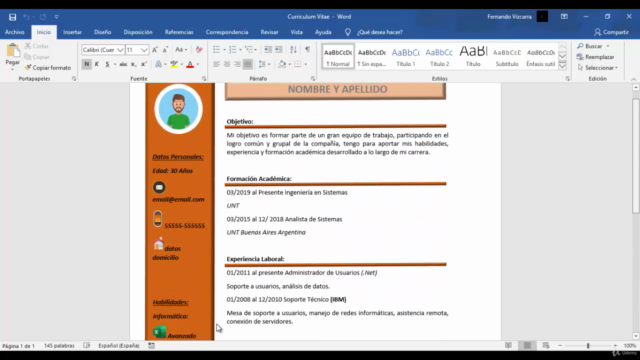Image resolution: width=640 pixels, height=360 pixels.
Task: Toggle Bold (N) formatting
Action: [87, 64]
